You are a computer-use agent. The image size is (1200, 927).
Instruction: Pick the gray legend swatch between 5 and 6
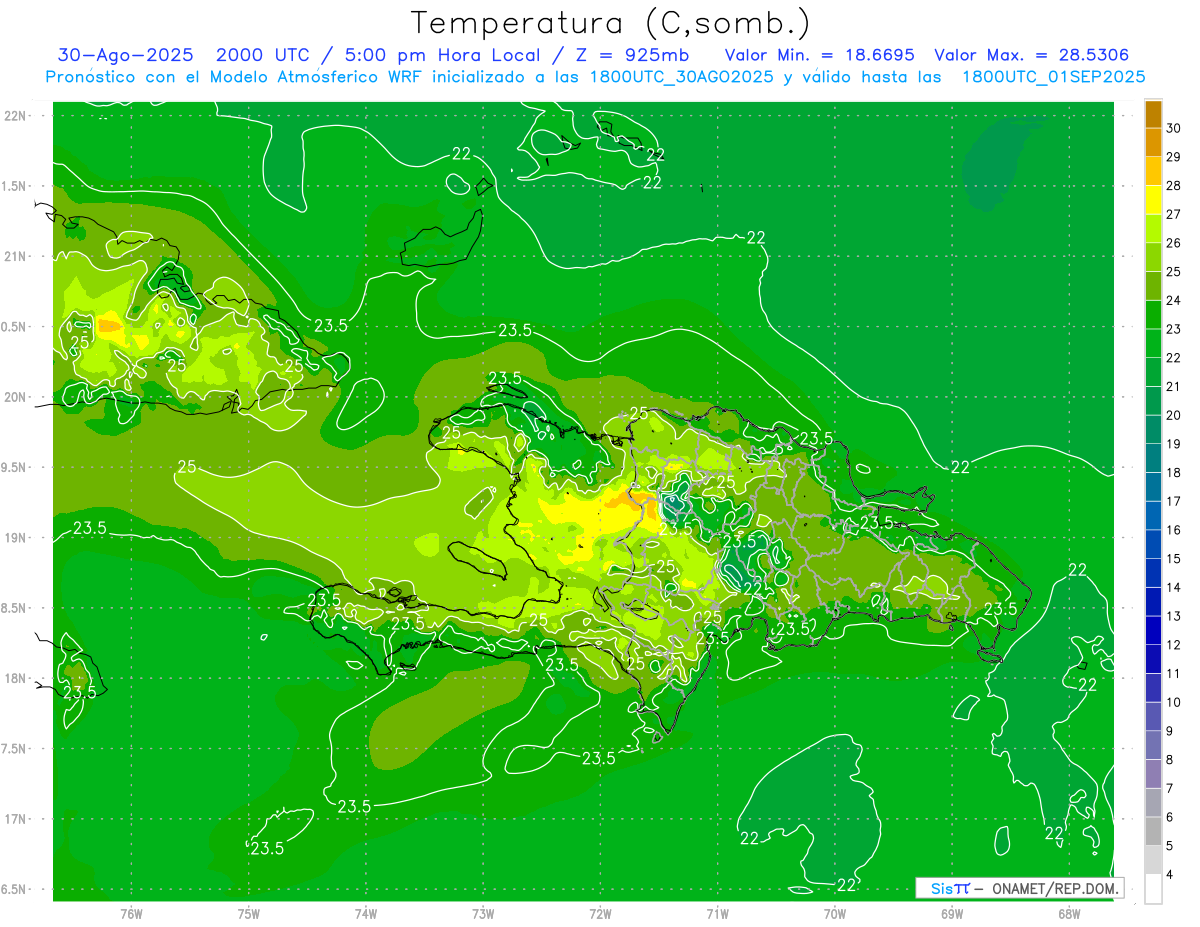tap(1153, 830)
